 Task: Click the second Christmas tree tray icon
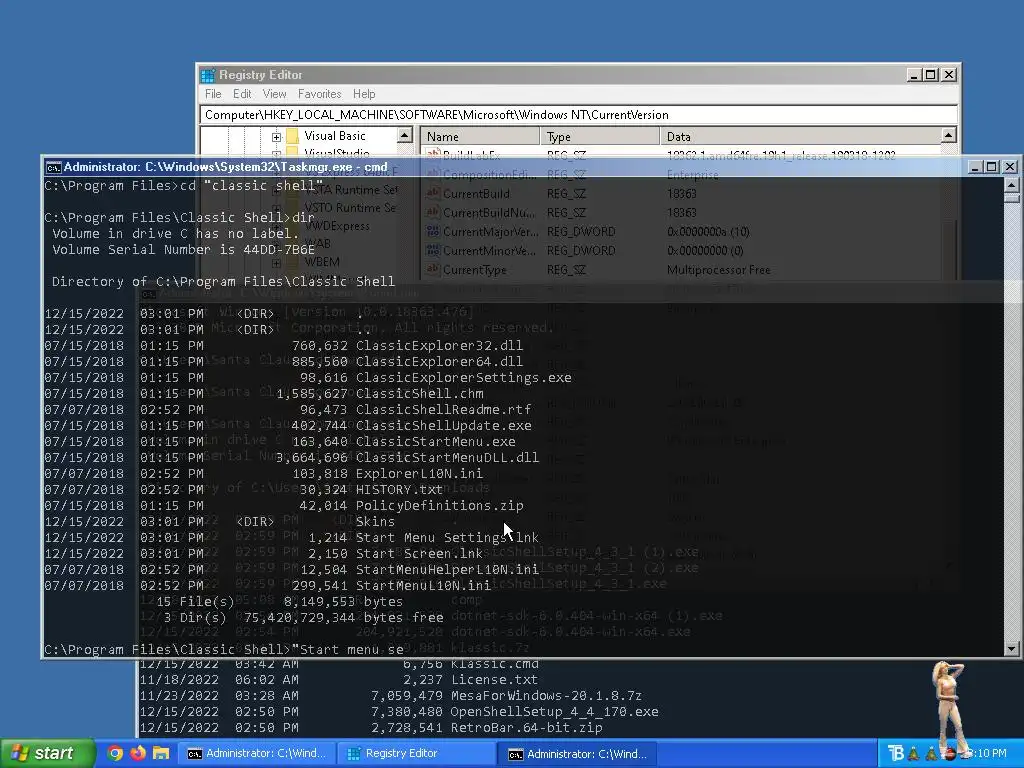coord(931,754)
